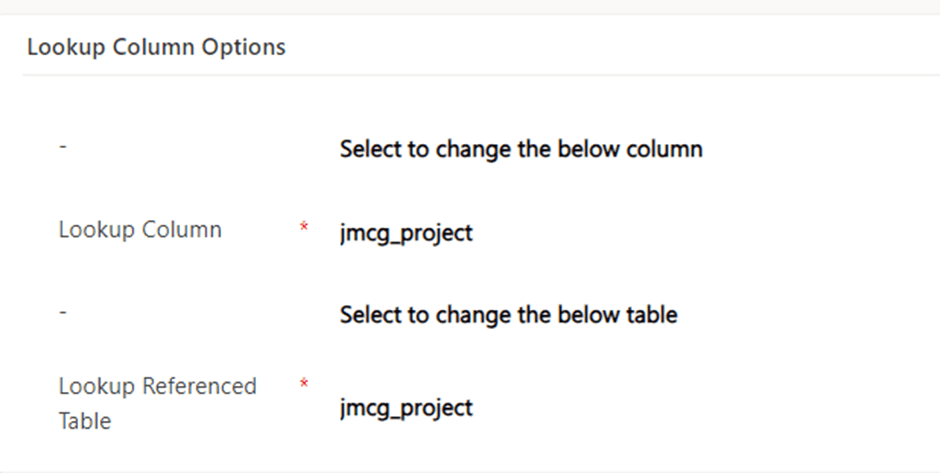The image size is (940, 473).
Task: Open the column selector above the Lookup Column field
Action: 520,149
